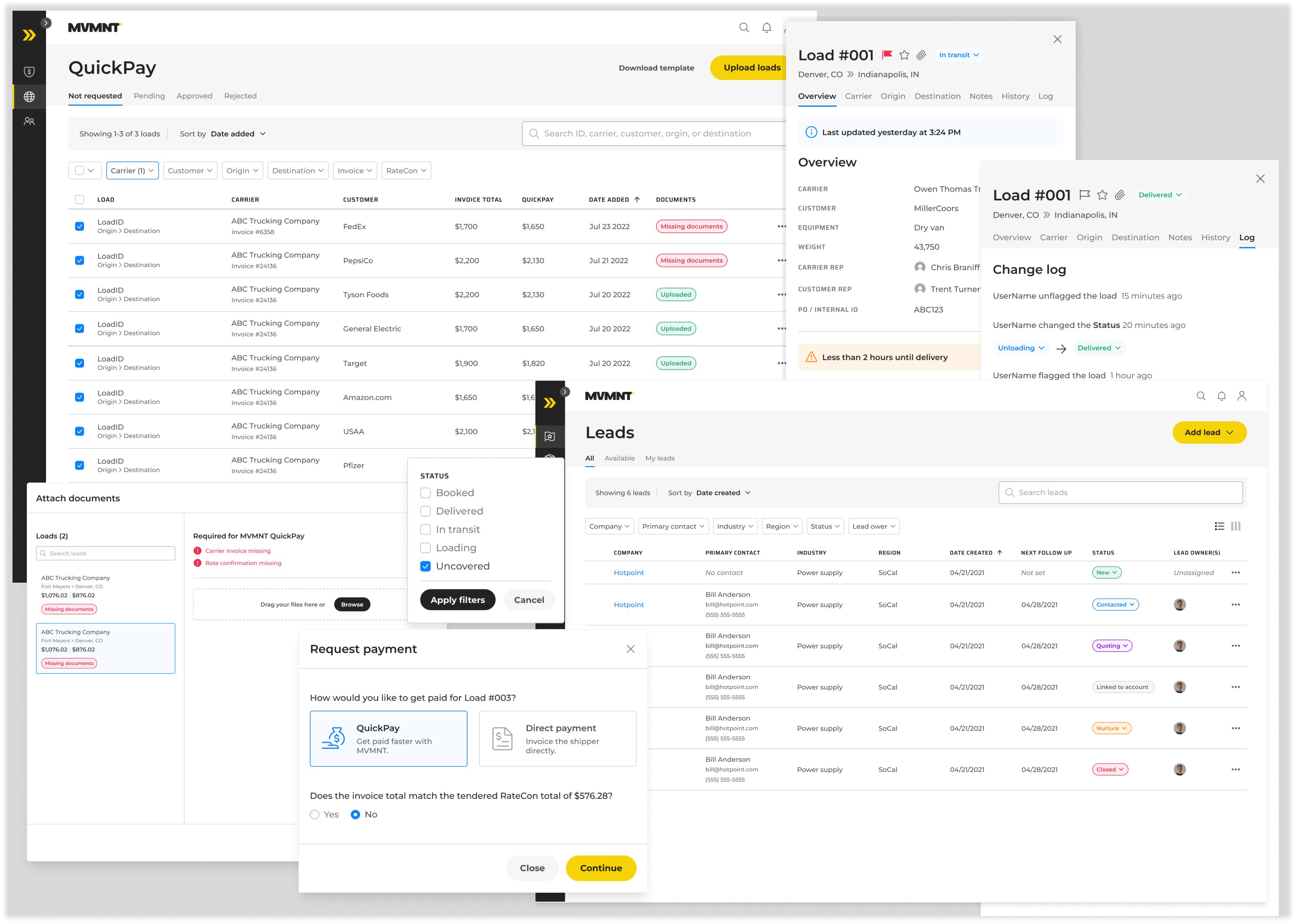
Task: Click the user profile icon in the Leads header
Action: [x=1241, y=396]
